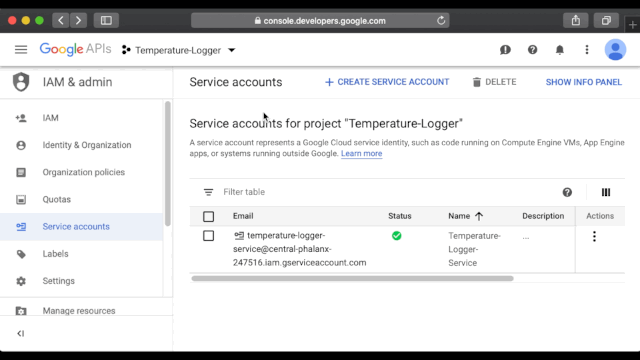Toggle the Safari sidebar button
This screenshot has width=640, height=360.
coord(106,20)
